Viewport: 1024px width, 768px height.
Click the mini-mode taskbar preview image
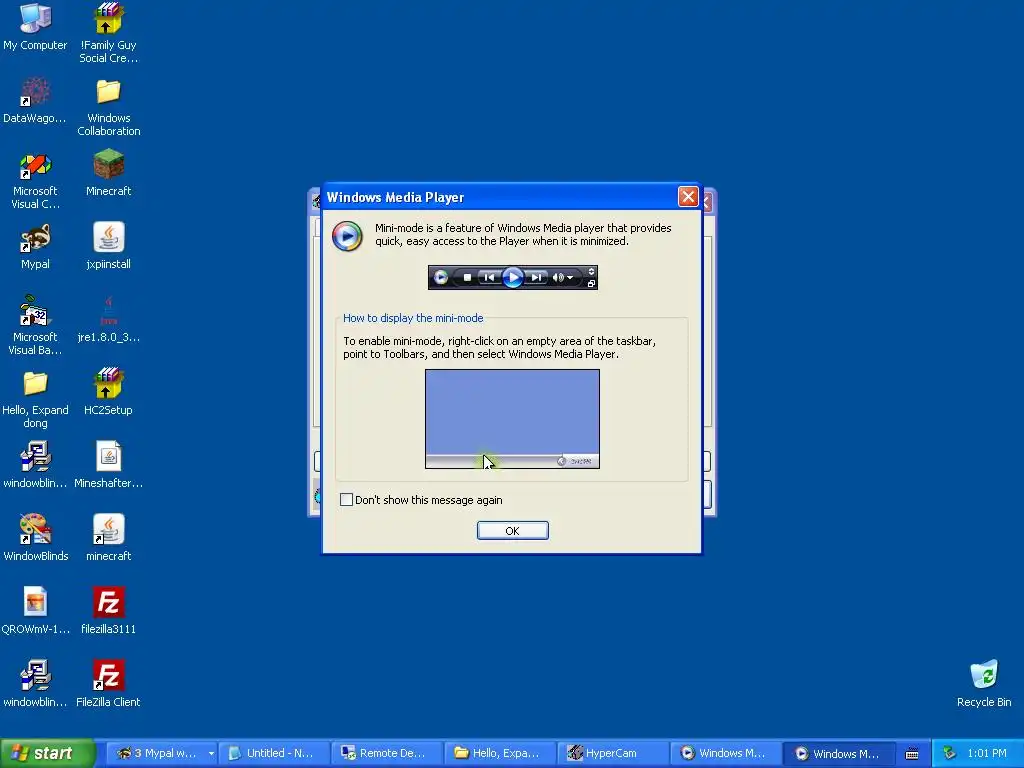[513, 419]
